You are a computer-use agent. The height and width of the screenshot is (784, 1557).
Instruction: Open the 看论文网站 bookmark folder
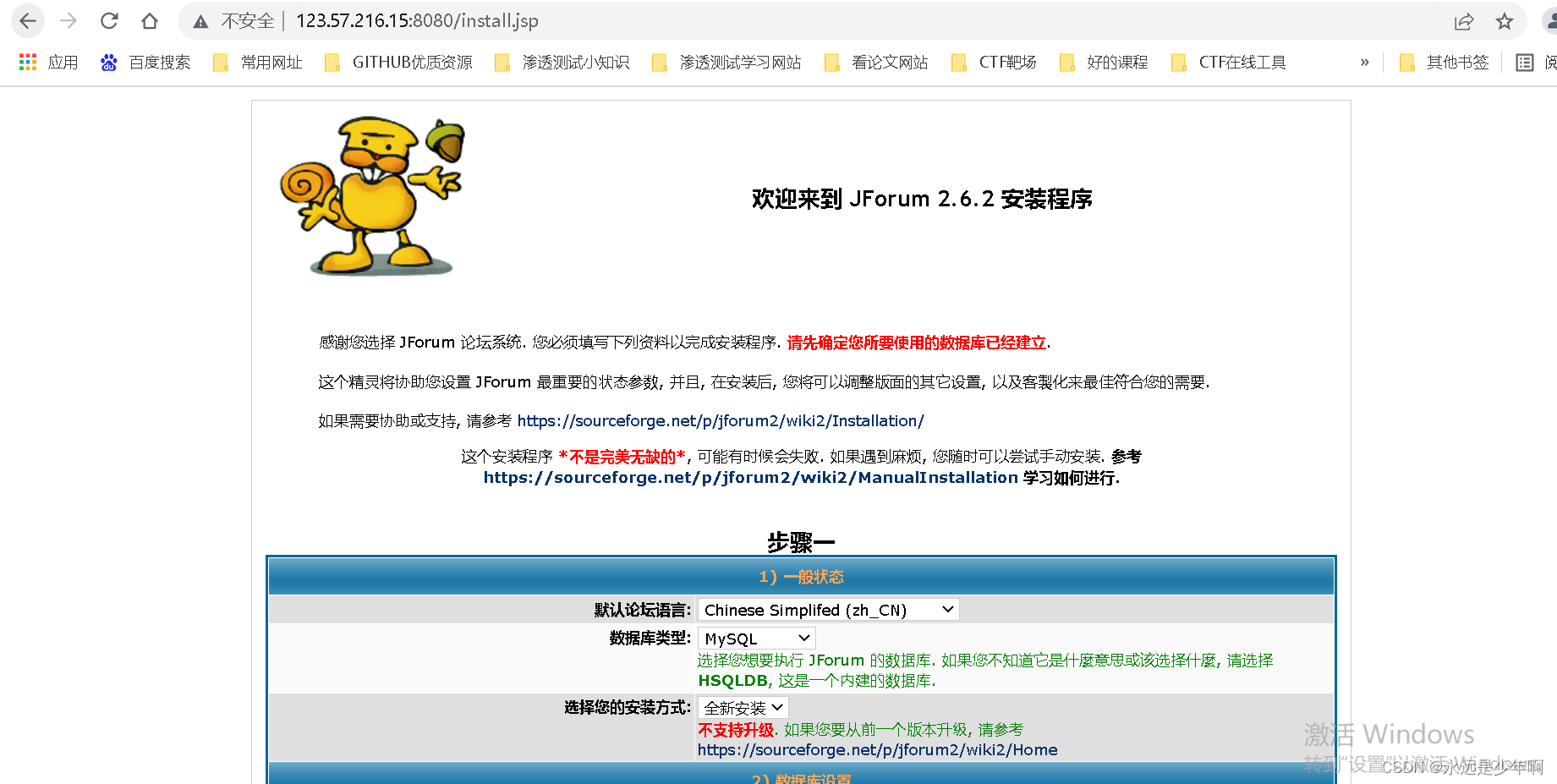[876, 63]
